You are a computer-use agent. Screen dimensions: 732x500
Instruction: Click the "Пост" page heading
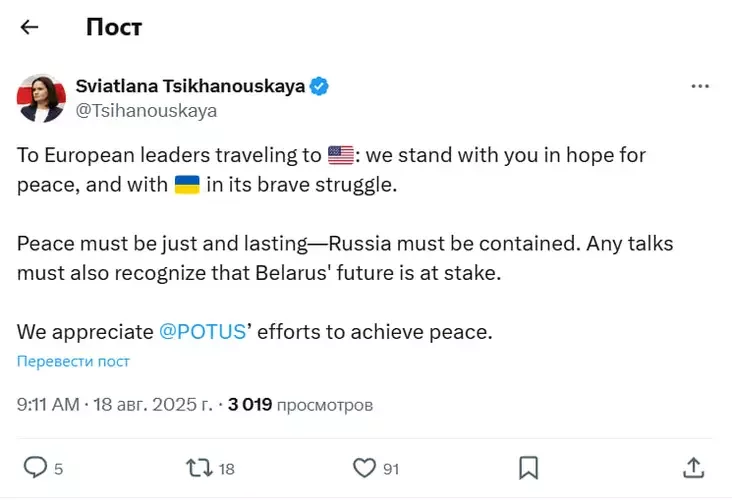pos(114,27)
